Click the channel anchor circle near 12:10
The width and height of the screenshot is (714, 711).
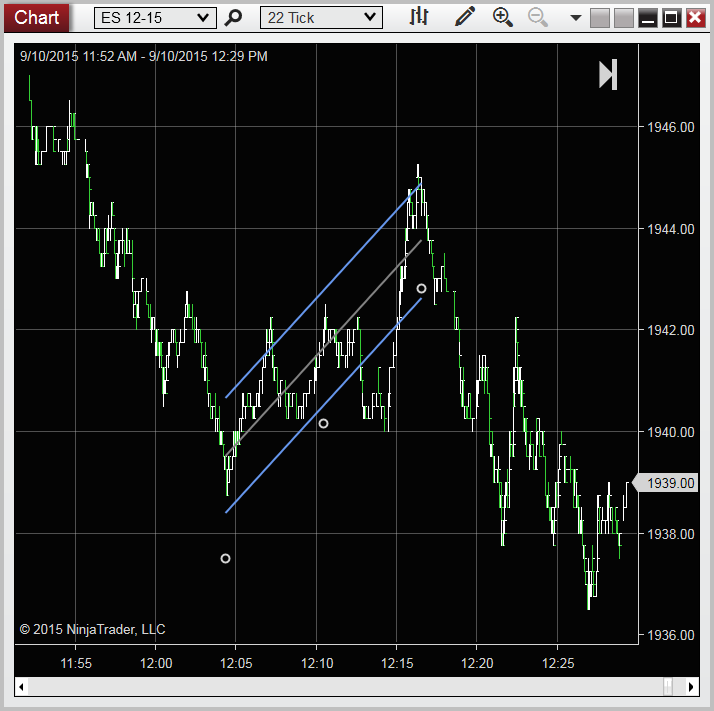pos(323,424)
